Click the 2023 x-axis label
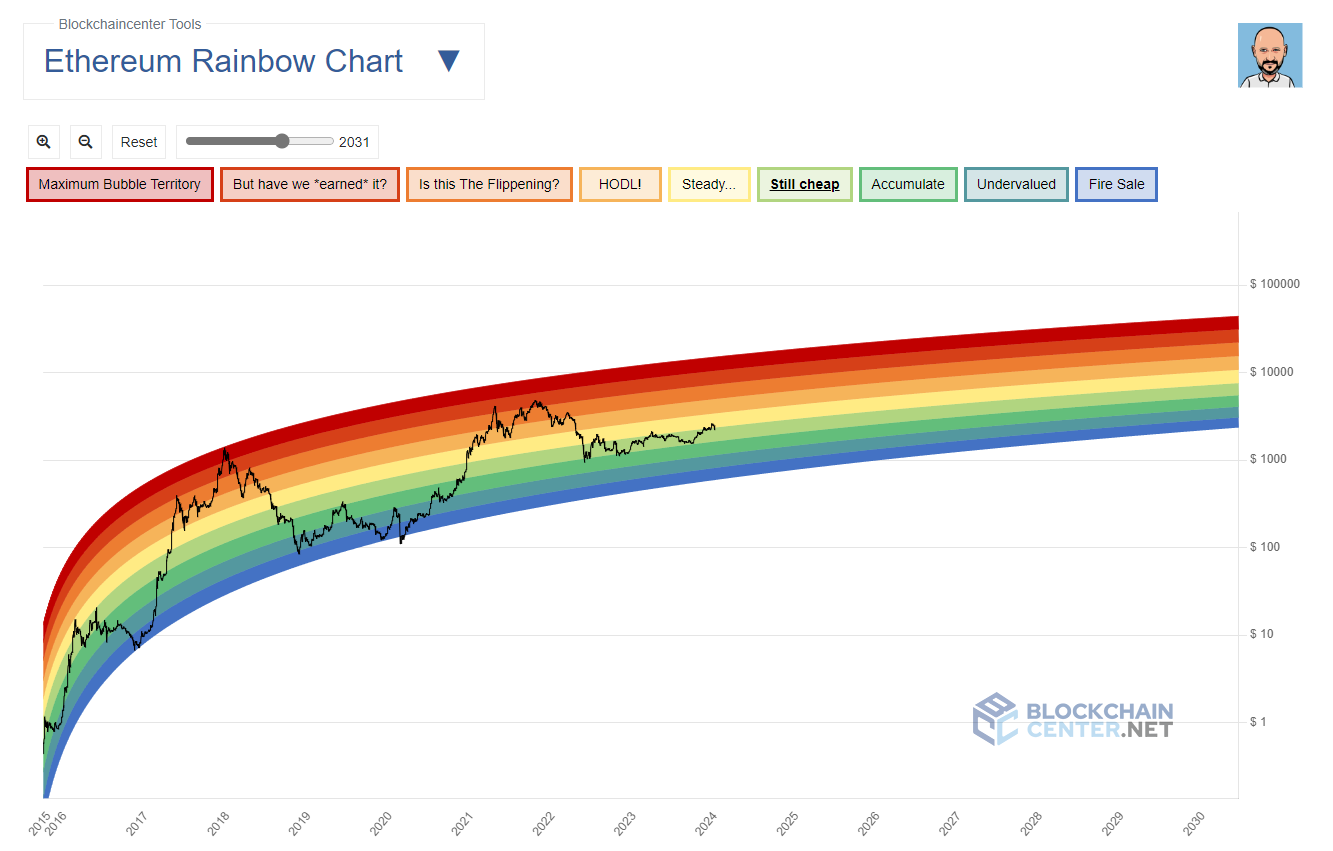Viewport: 1333px width, 851px height. coord(625,823)
